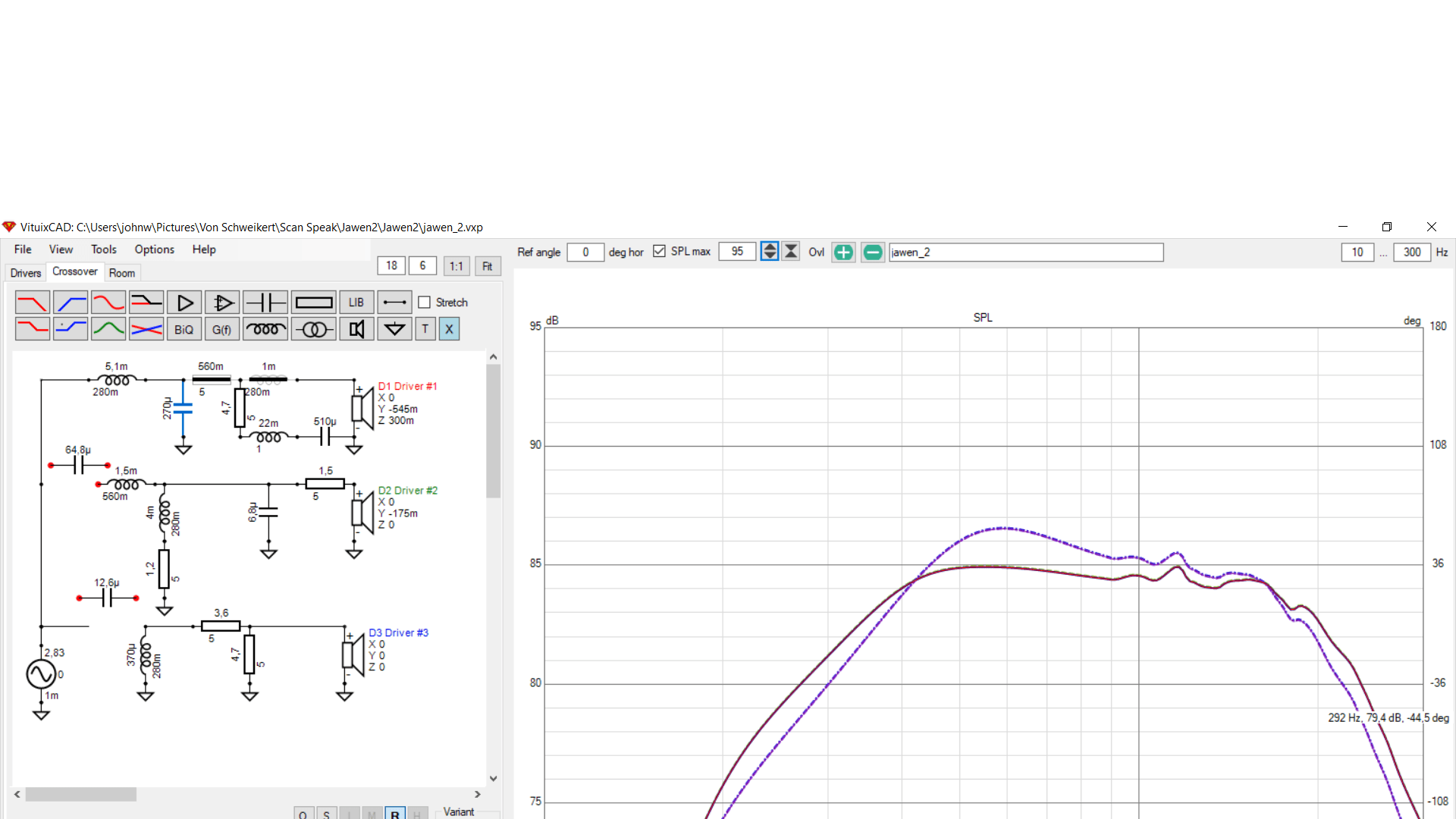Click the Ref angle input field
Viewport: 1456px width, 819px height.
pyautogui.click(x=585, y=253)
